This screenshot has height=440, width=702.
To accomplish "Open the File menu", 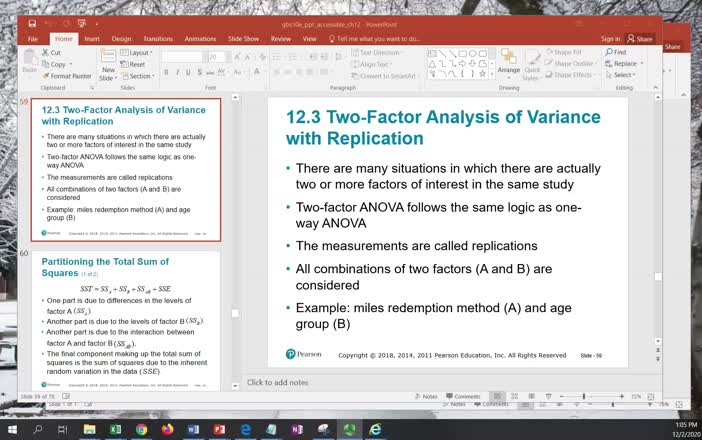I will pyautogui.click(x=32, y=39).
